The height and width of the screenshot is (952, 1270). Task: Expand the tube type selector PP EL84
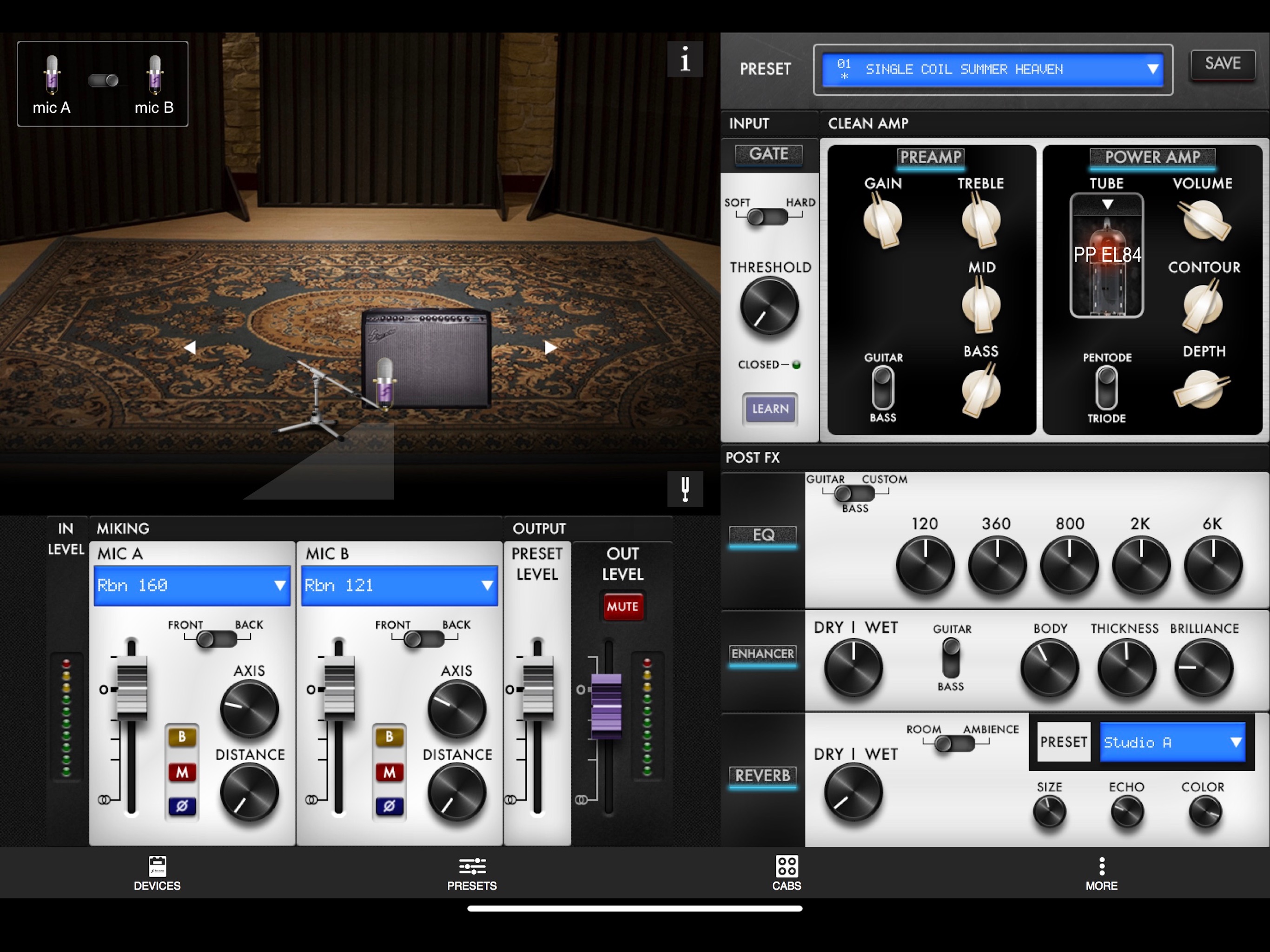click(x=1106, y=256)
